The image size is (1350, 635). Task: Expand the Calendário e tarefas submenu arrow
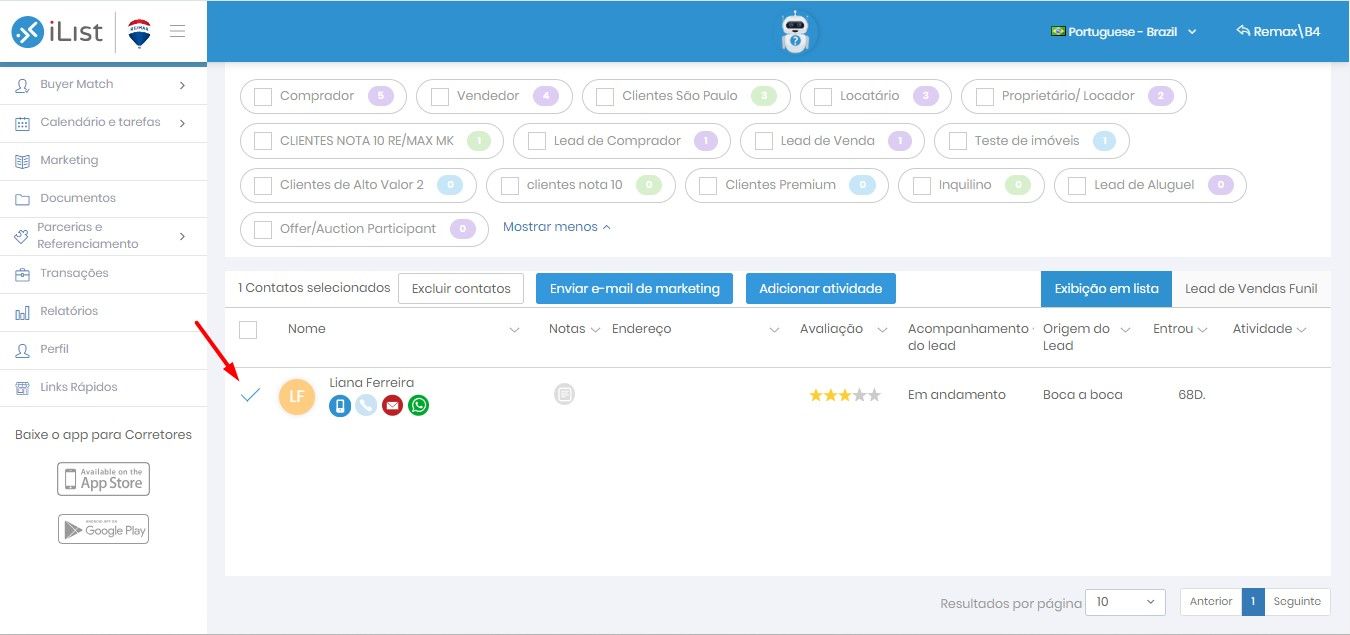(182, 123)
